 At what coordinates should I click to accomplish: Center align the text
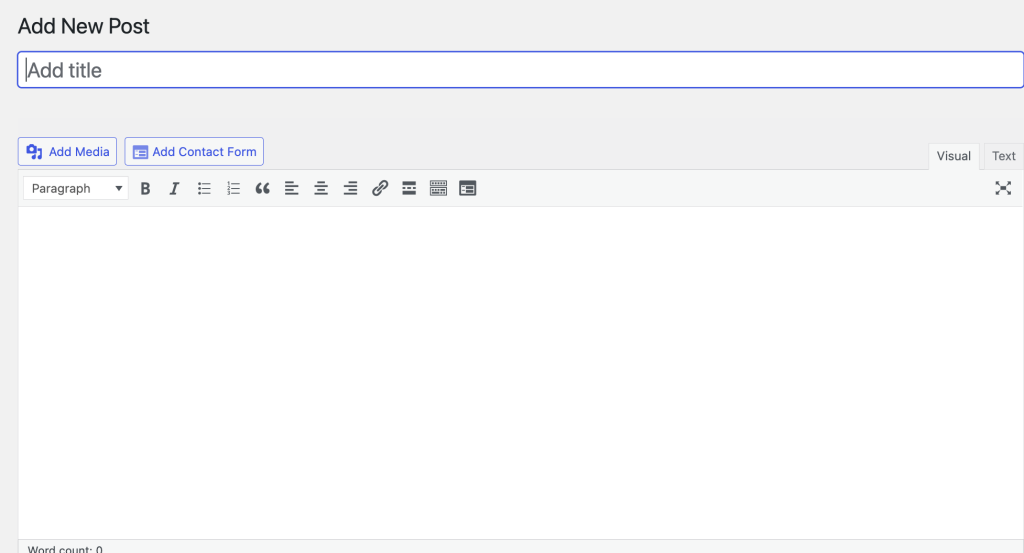pyautogui.click(x=321, y=188)
